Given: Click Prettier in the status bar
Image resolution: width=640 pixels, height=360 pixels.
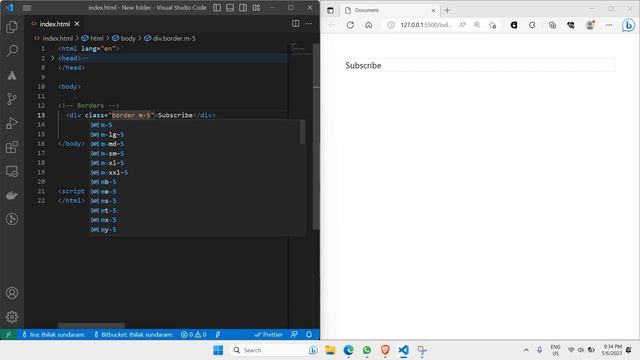Looking at the screenshot, I should pyautogui.click(x=269, y=334).
